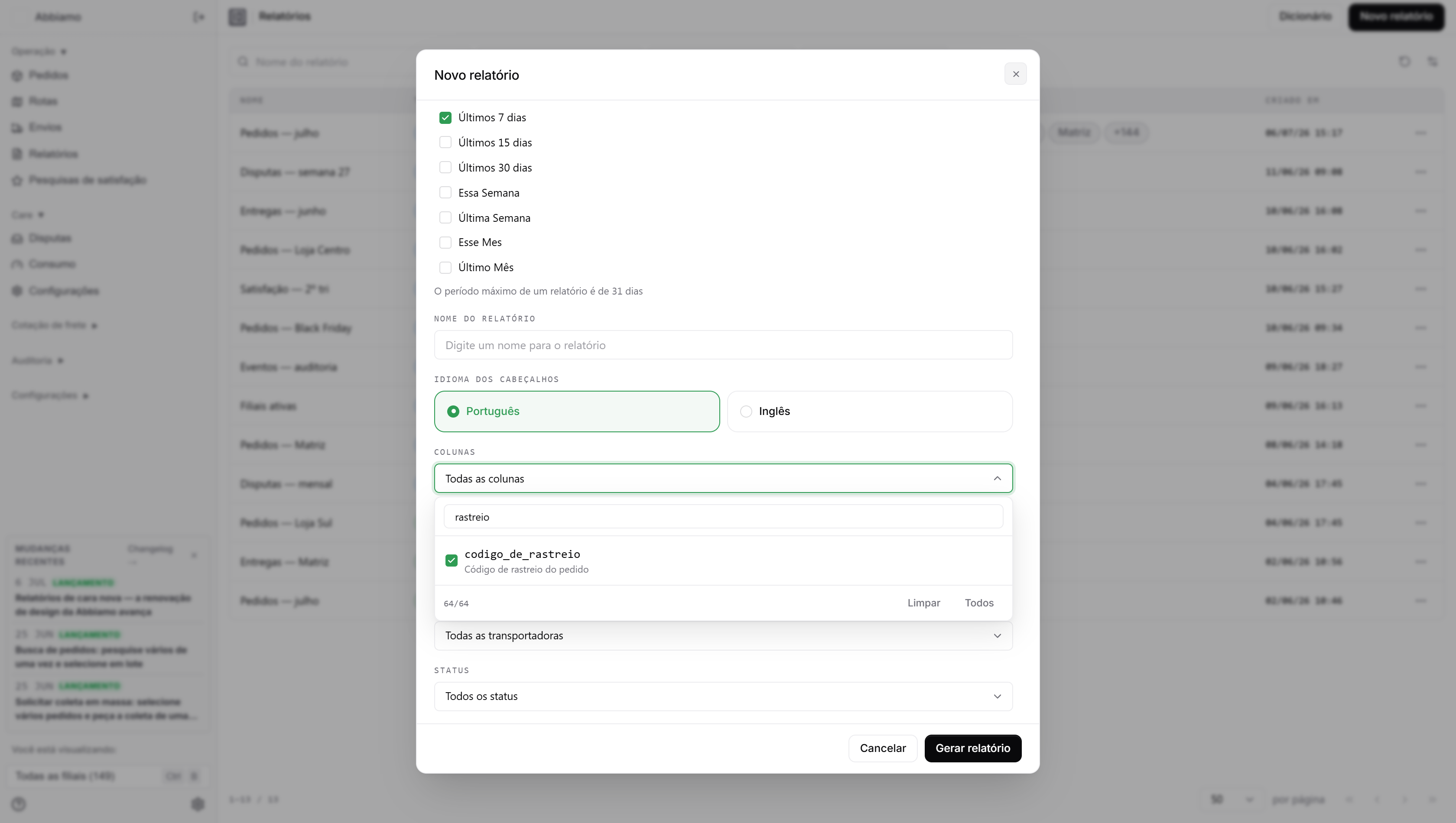The height and width of the screenshot is (823, 1456).
Task: Toggle the codigo_de_rastreio column checkbox
Action: coord(451,560)
